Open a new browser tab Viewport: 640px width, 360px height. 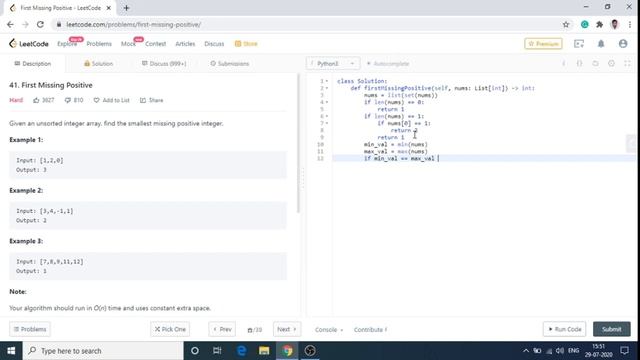(127, 8)
